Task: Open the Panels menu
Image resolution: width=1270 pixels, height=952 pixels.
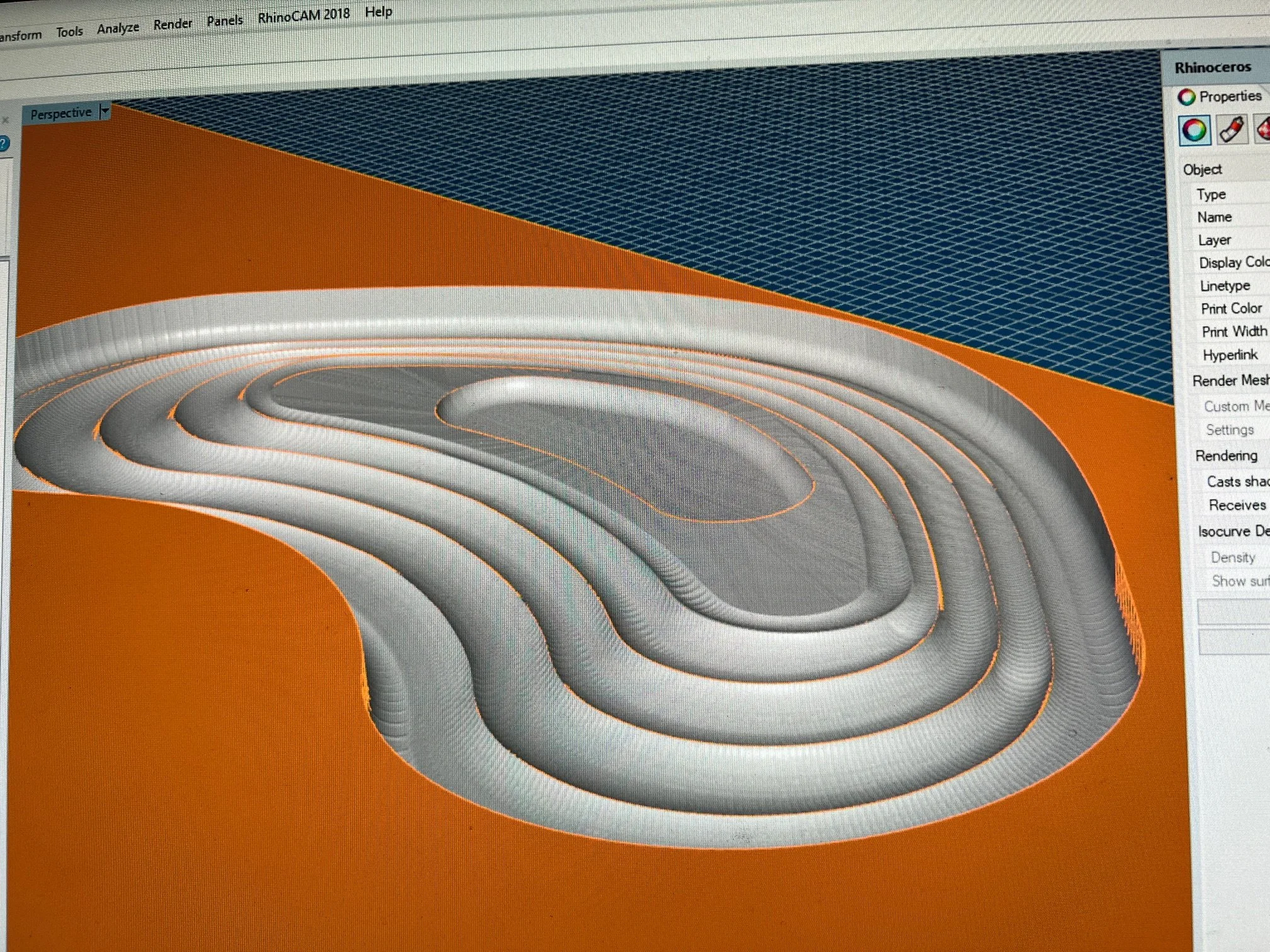Action: click(x=224, y=20)
